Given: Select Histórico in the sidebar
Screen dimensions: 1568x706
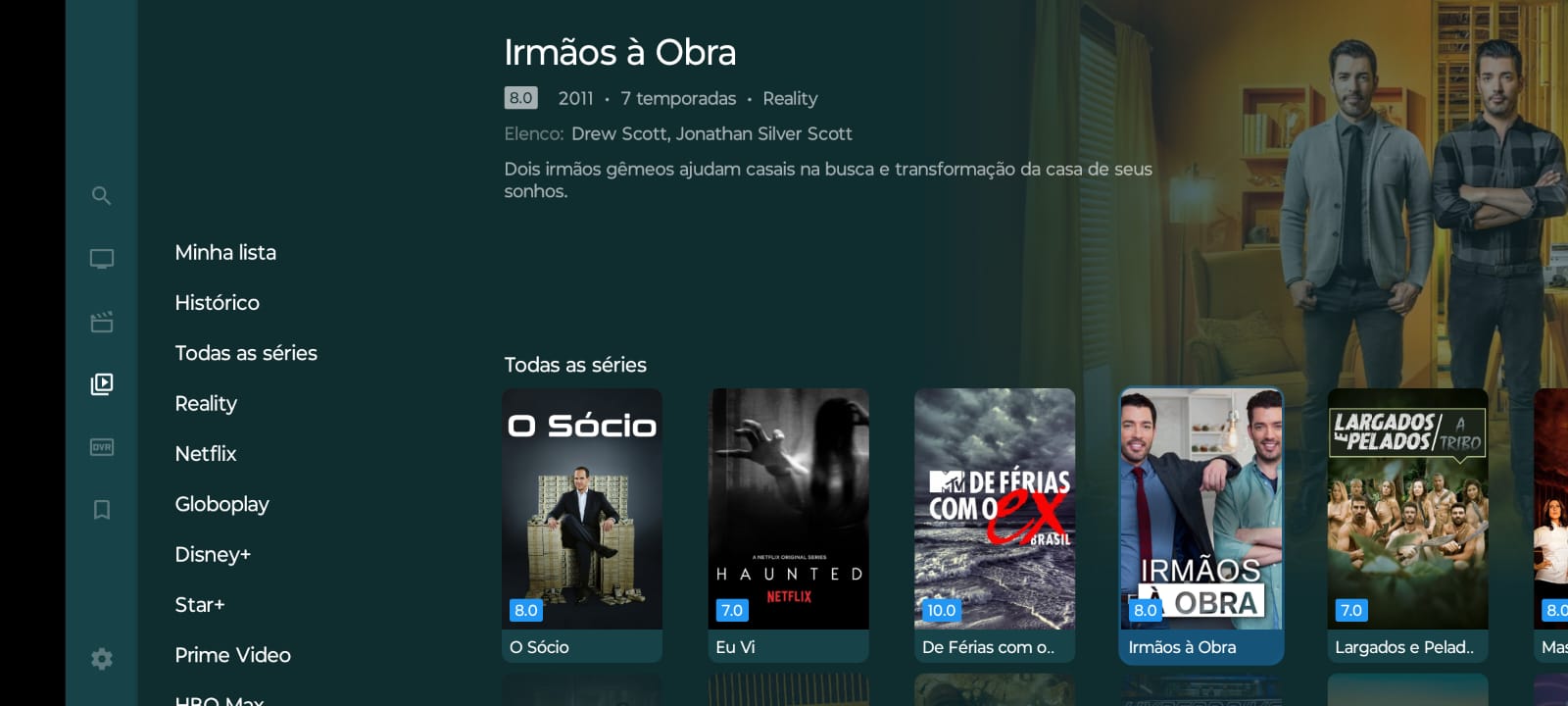Looking at the screenshot, I should [x=217, y=303].
